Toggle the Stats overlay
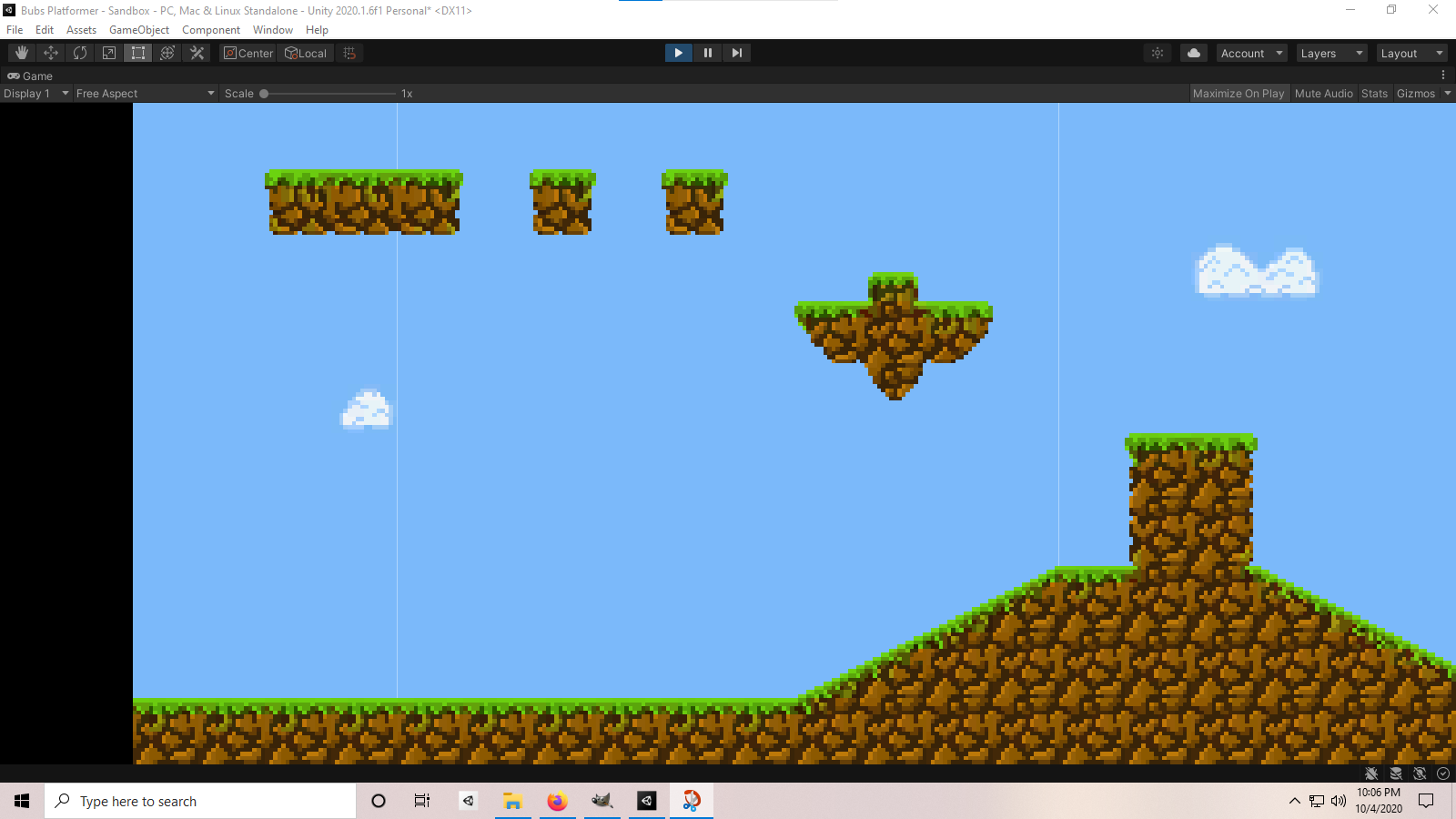The image size is (1456, 819). [x=1375, y=93]
